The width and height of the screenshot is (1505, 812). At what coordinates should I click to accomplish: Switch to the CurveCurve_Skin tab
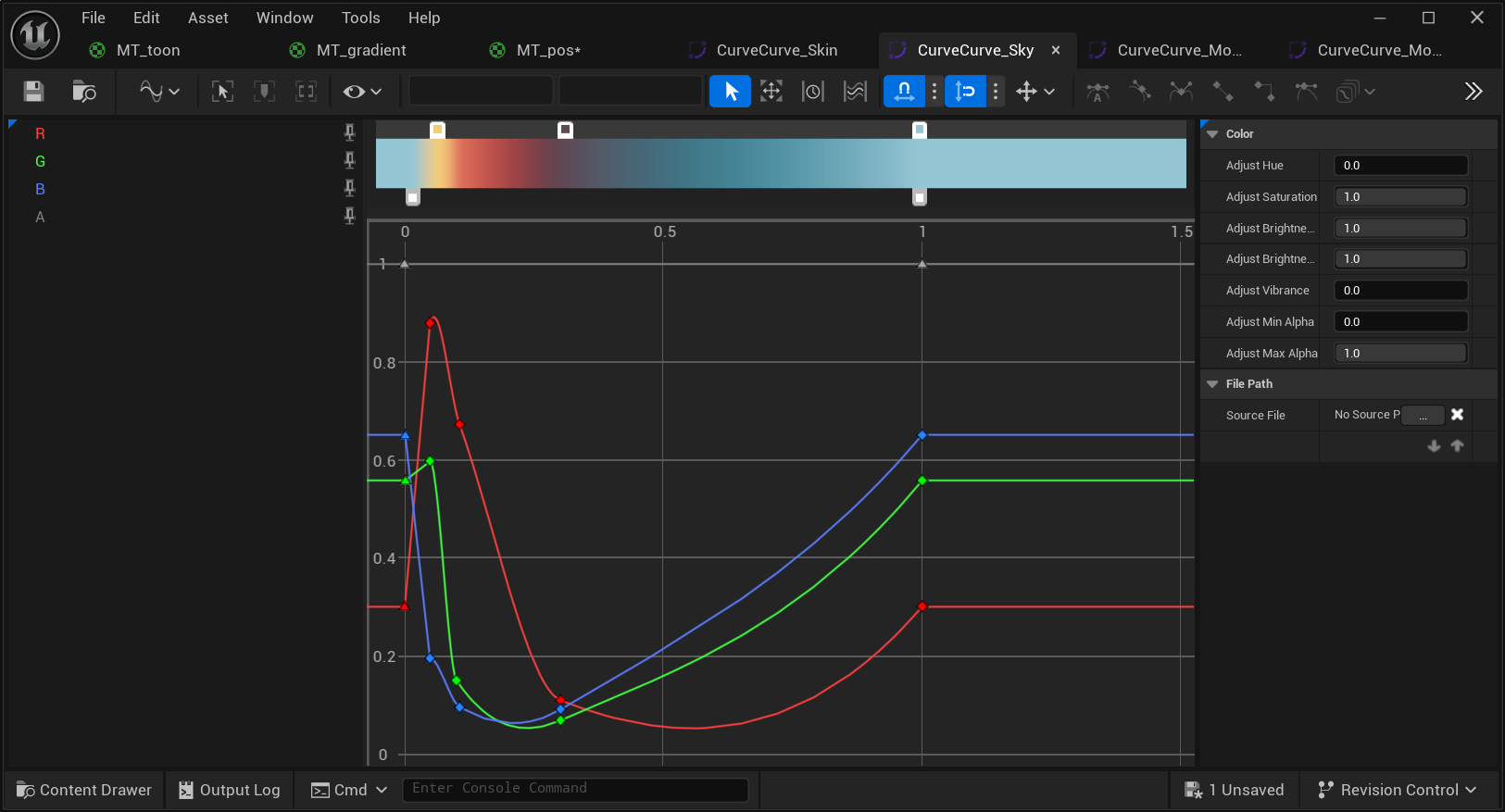[776, 50]
